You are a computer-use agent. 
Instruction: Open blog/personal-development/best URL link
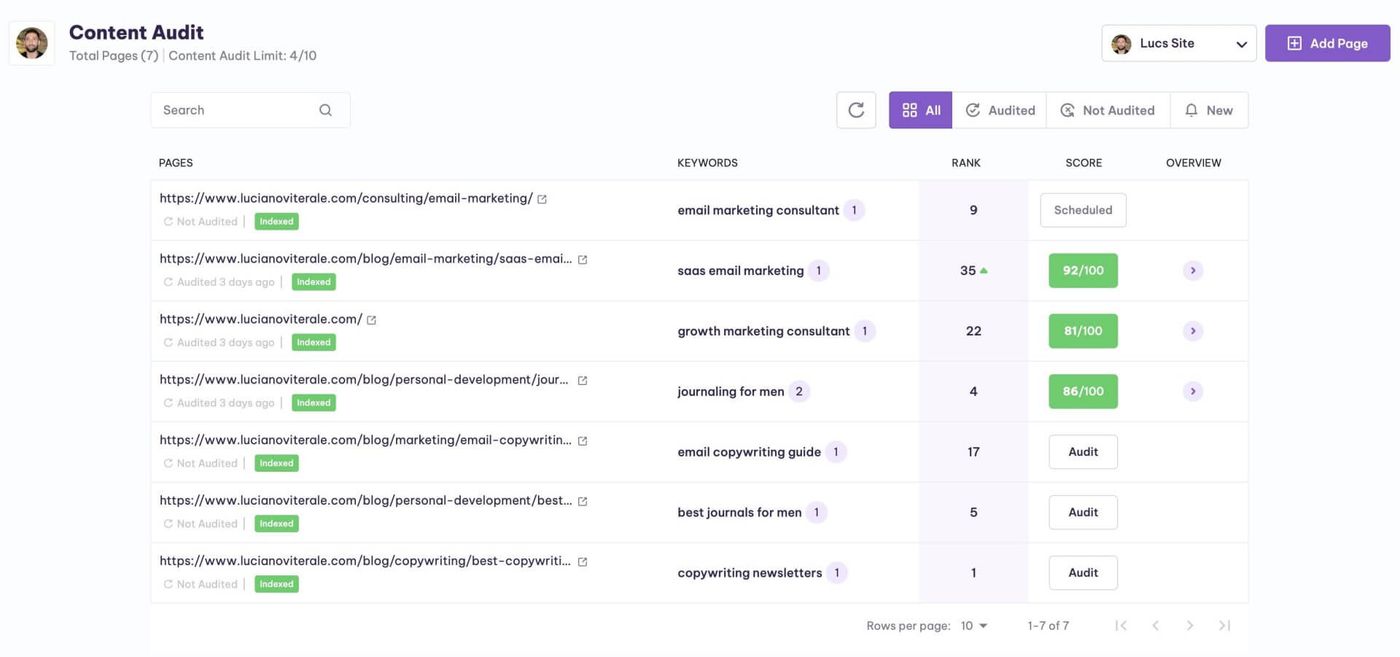tap(366, 501)
